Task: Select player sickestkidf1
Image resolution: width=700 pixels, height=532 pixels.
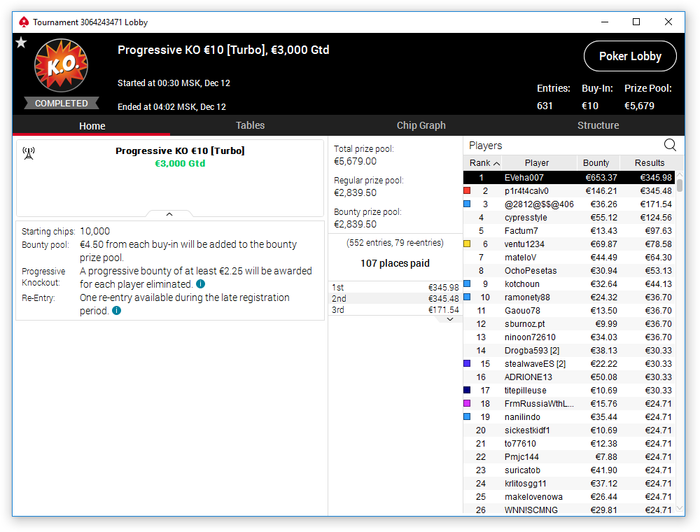Action: (x=569, y=430)
